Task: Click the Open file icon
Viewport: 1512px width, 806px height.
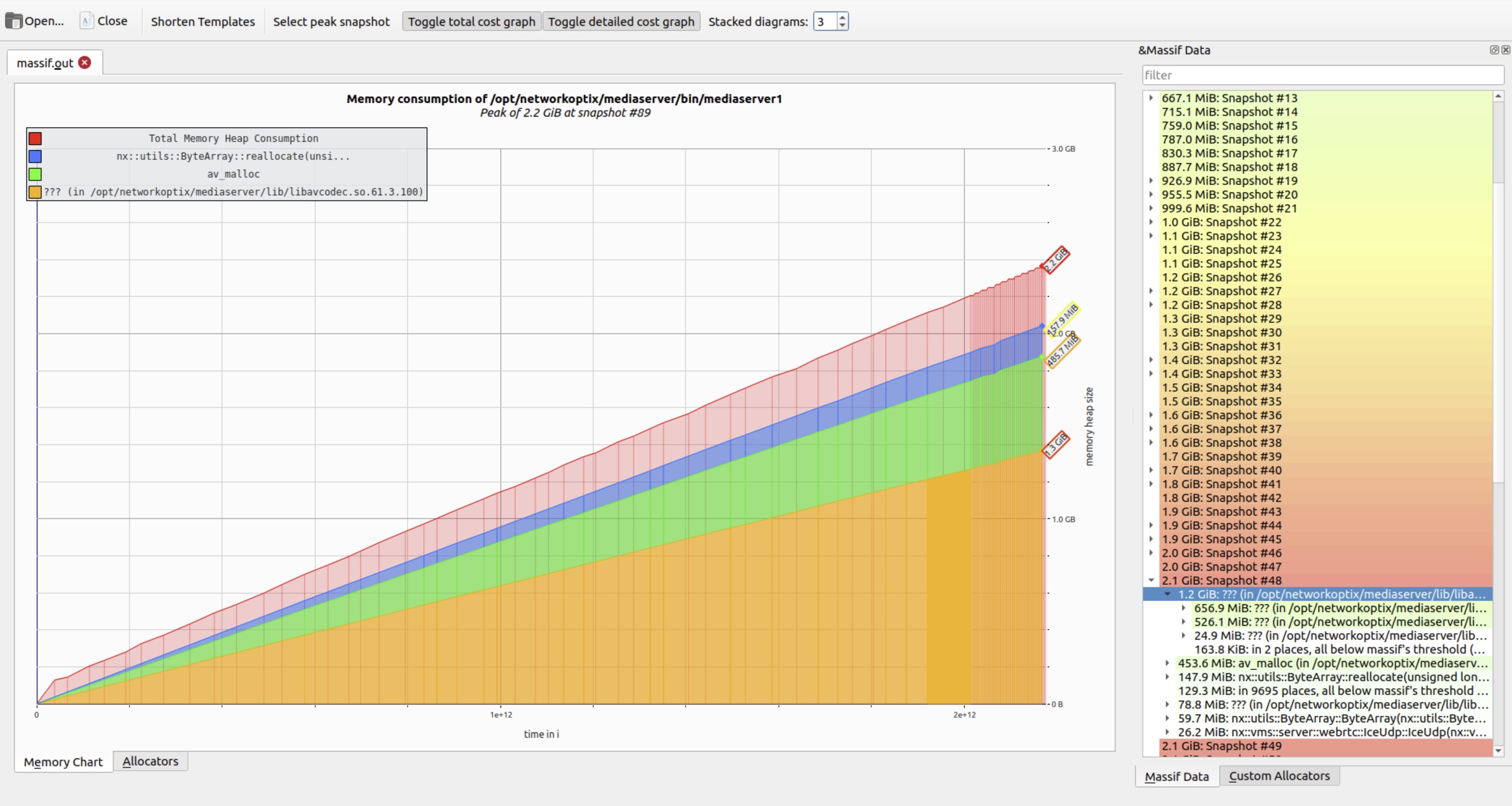Action: [x=14, y=21]
